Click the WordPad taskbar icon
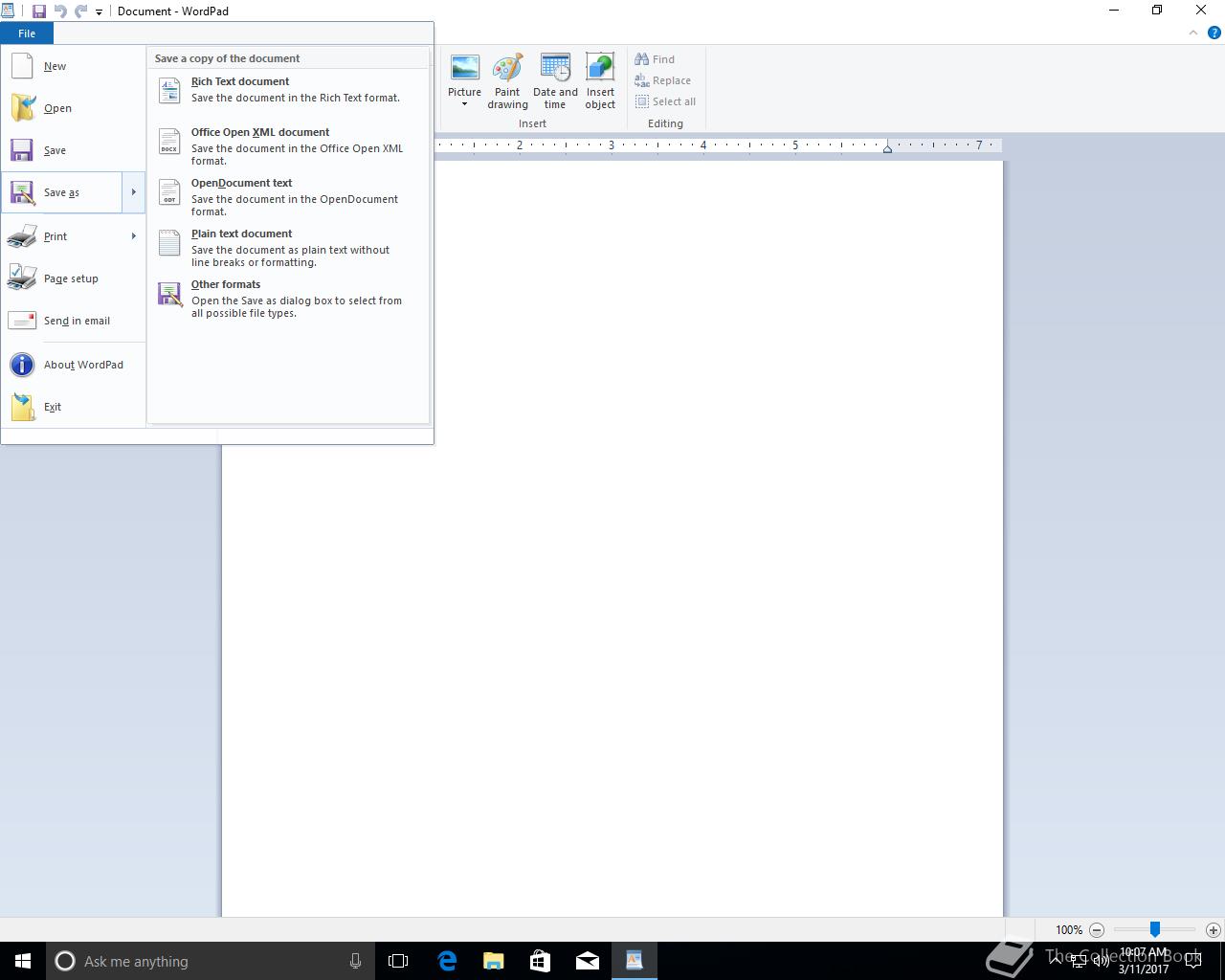Image resolution: width=1225 pixels, height=980 pixels. click(634, 961)
